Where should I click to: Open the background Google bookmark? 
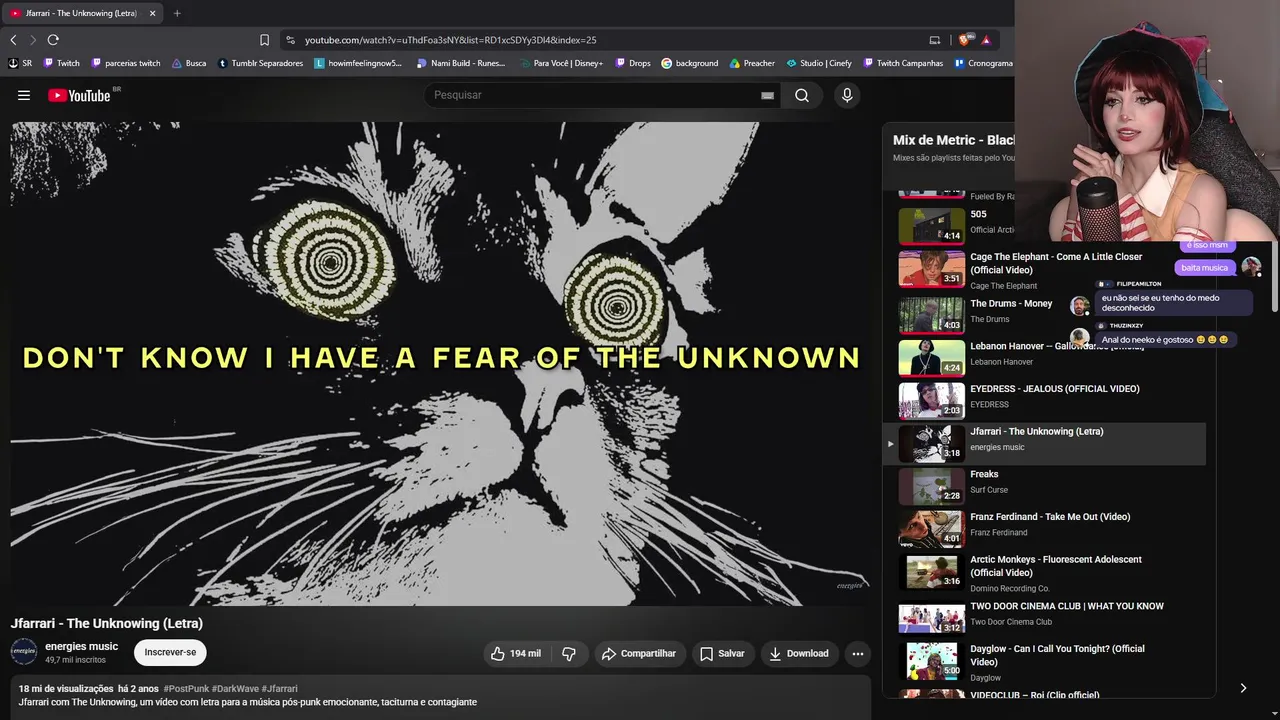pos(690,63)
